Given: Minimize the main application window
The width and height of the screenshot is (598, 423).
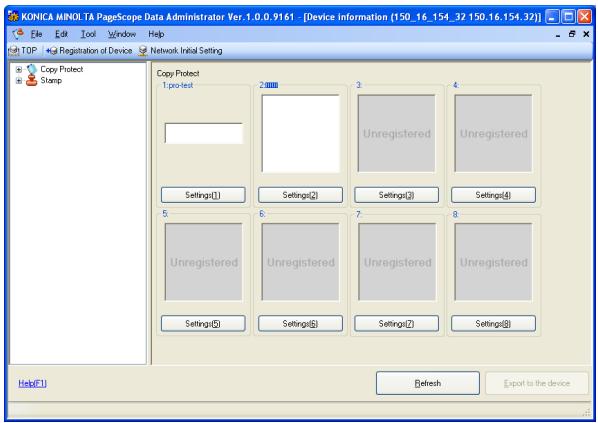Looking at the screenshot, I should coord(552,17).
